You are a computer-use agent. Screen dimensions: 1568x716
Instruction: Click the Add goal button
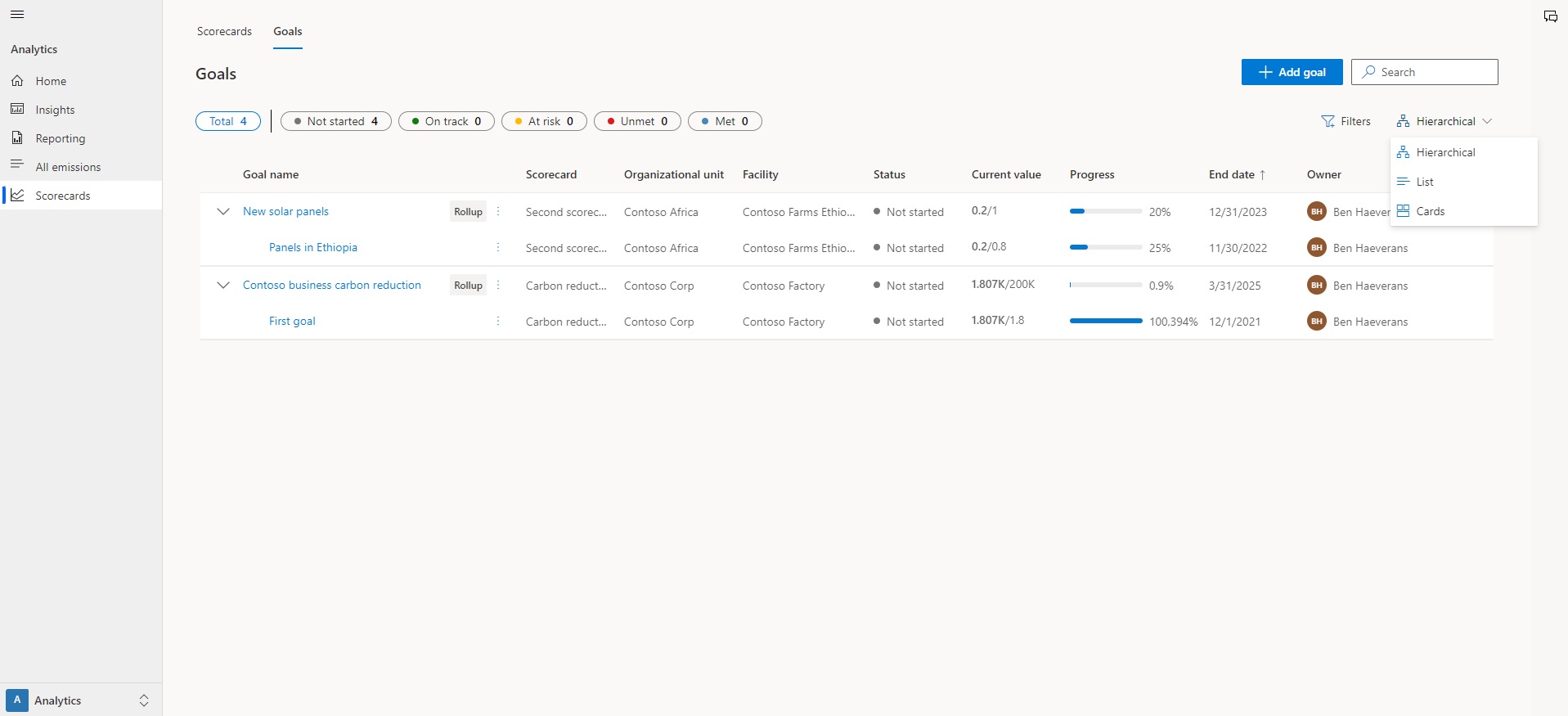(1292, 72)
